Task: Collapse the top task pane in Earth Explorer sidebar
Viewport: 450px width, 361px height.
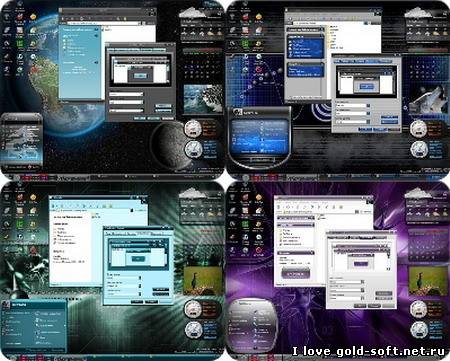Action: tap(96, 29)
